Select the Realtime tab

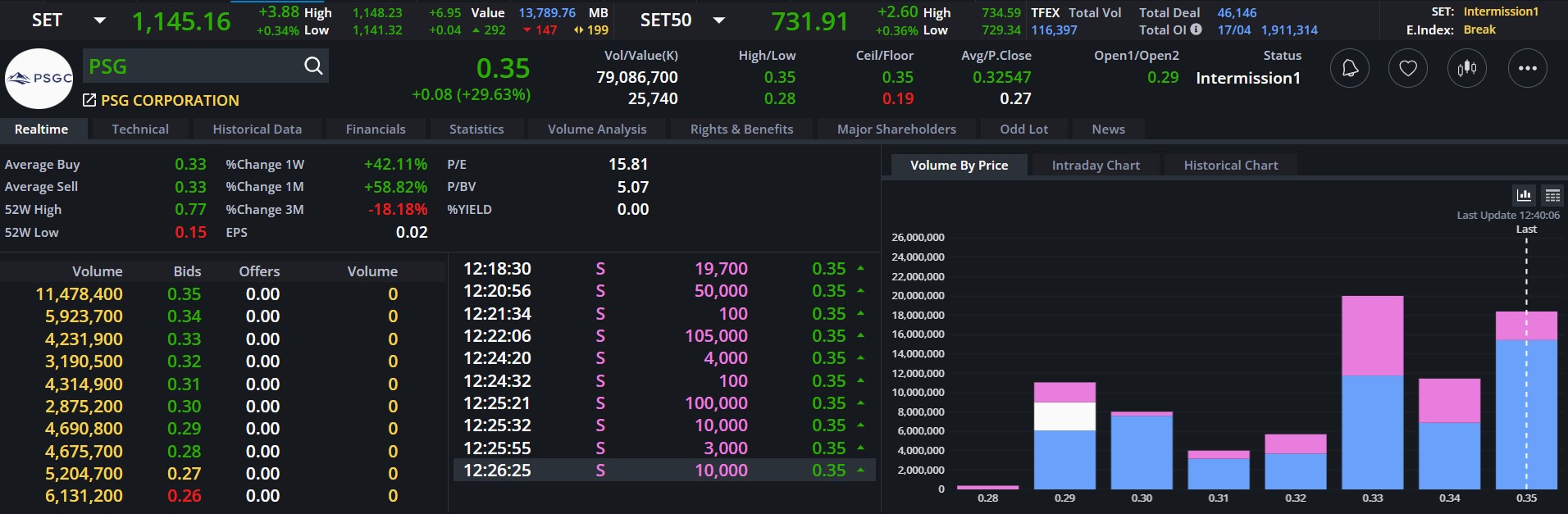pos(42,129)
